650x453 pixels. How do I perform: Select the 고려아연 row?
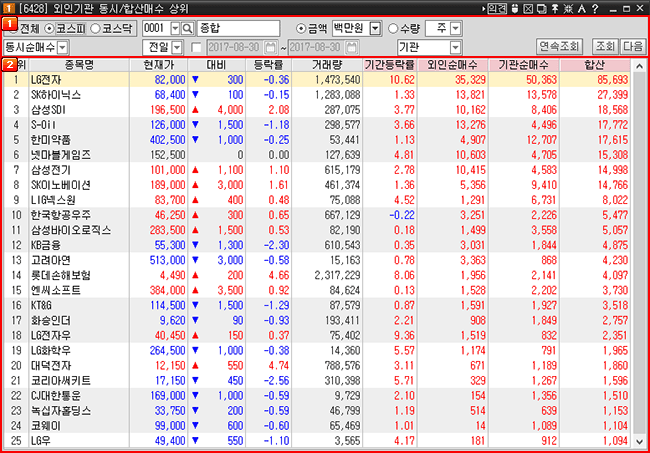point(317,260)
